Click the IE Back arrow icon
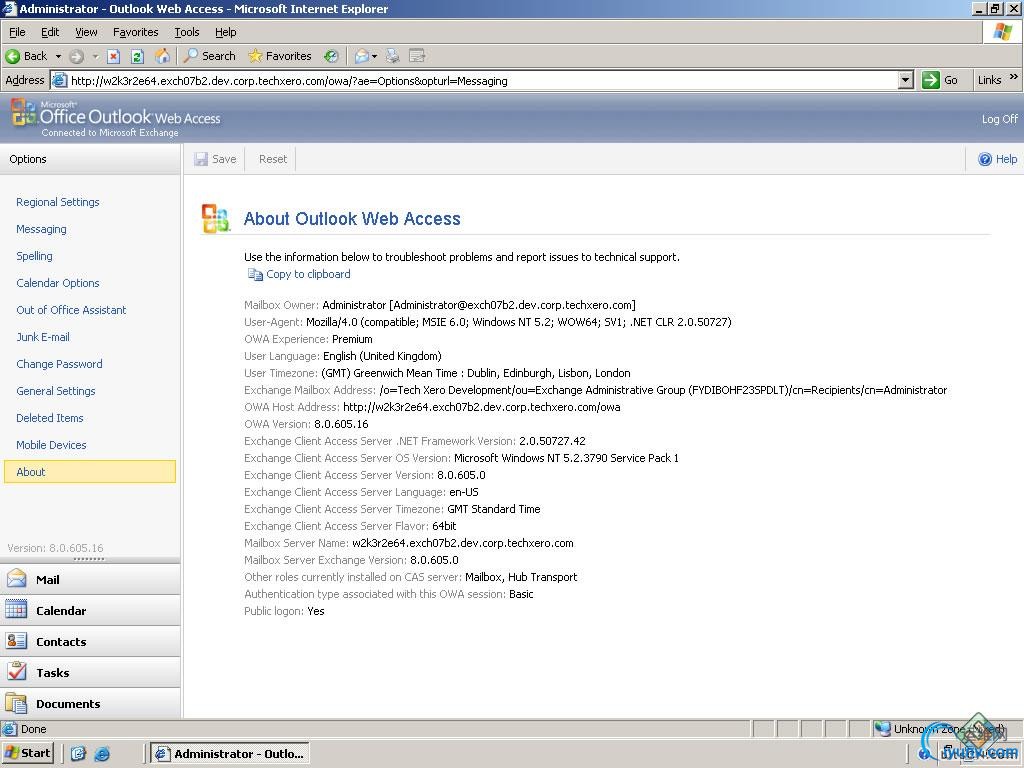Screen dimensions: 1024x768 tap(12, 56)
